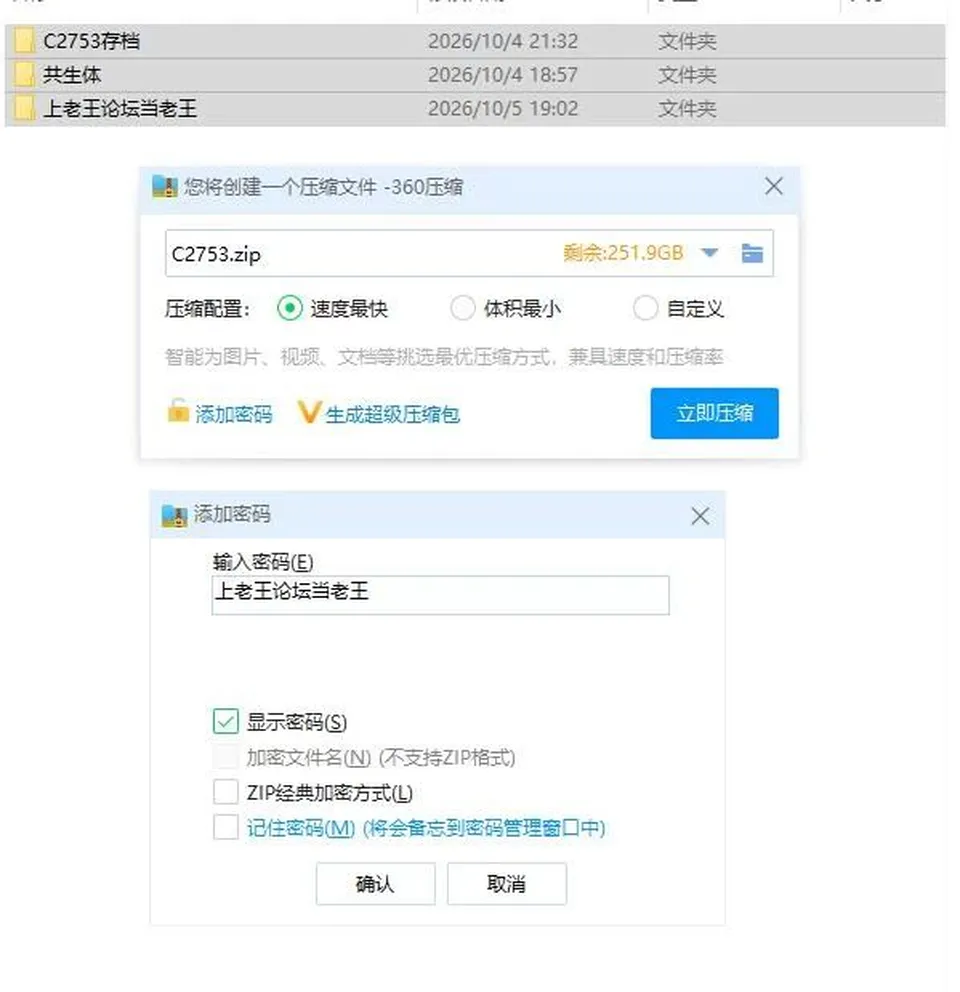Select the 上老王论坛当老王 folder icon
Image resolution: width=960 pixels, height=992 pixels.
(24, 108)
